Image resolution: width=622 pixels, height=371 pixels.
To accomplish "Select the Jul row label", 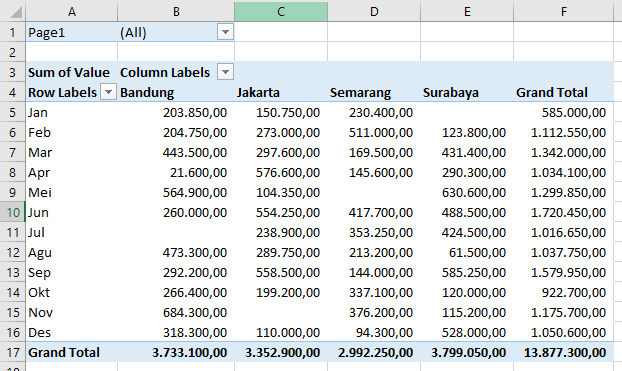I will (36, 232).
